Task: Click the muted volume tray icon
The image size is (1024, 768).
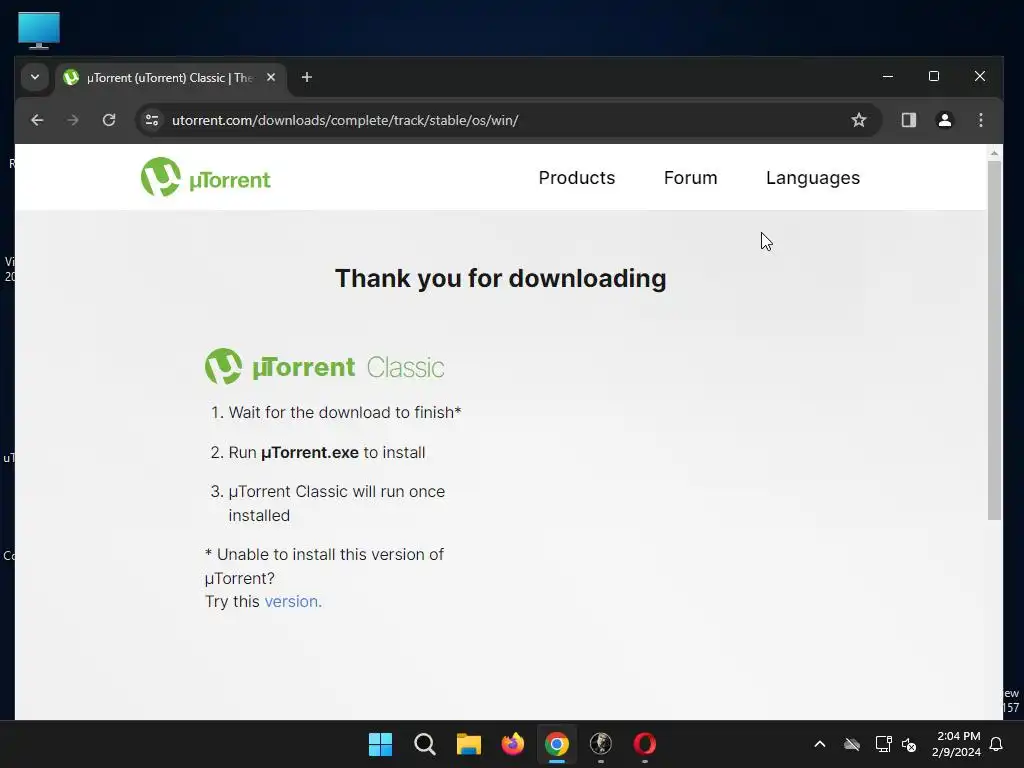Action: [x=909, y=744]
